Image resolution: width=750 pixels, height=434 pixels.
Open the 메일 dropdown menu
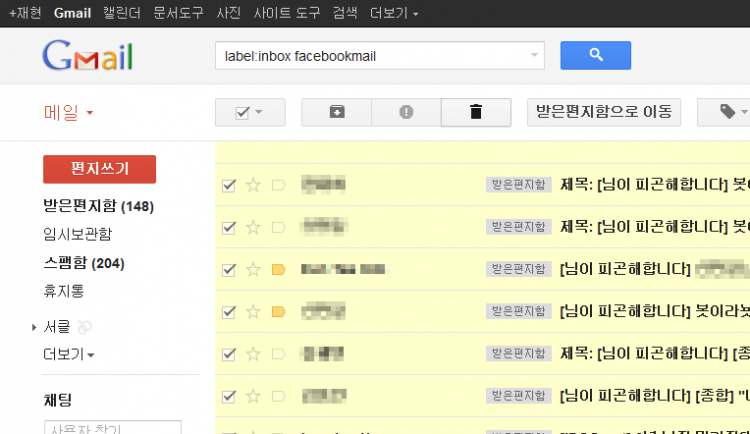[x=69, y=112]
